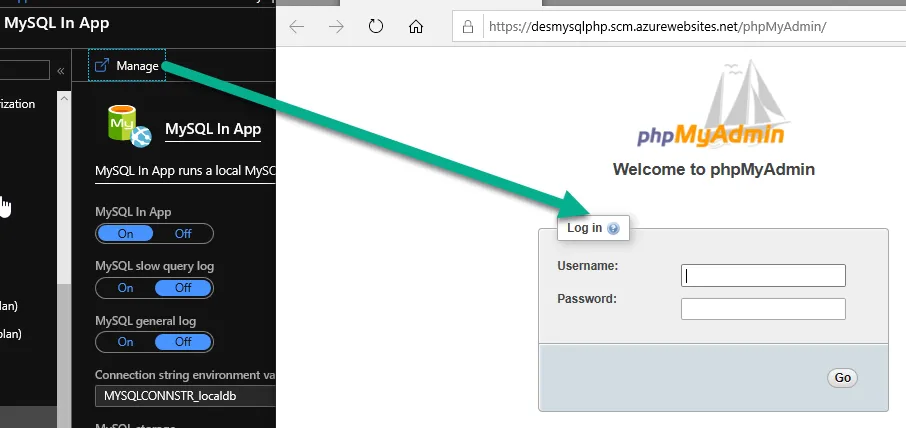Click the MySQL In App database icon
Image resolution: width=906 pixels, height=428 pixels.
click(129, 125)
